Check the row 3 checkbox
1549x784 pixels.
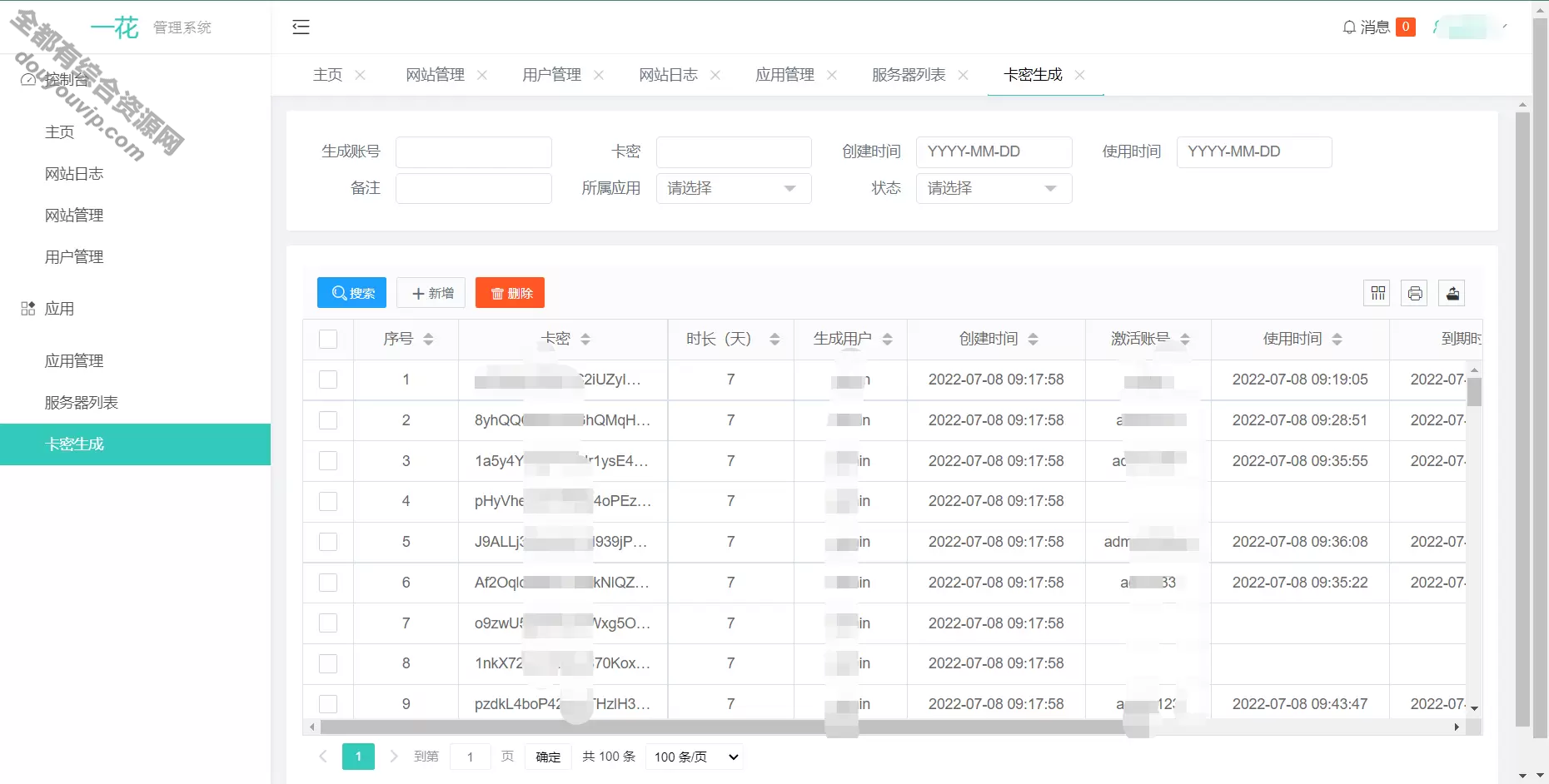[x=328, y=461]
